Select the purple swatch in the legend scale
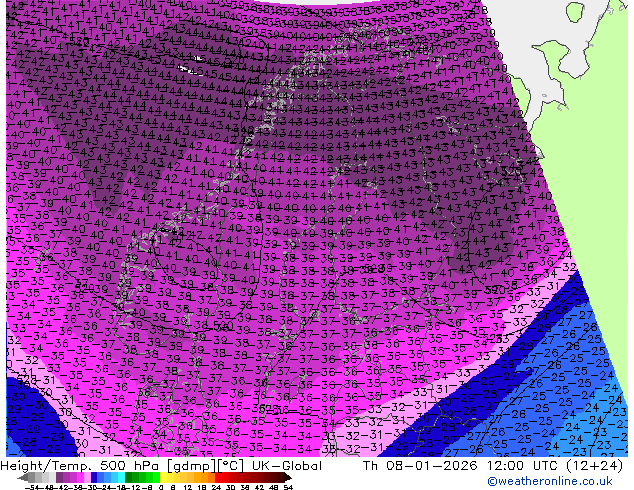The width and height of the screenshot is (634, 490). tap(68, 477)
